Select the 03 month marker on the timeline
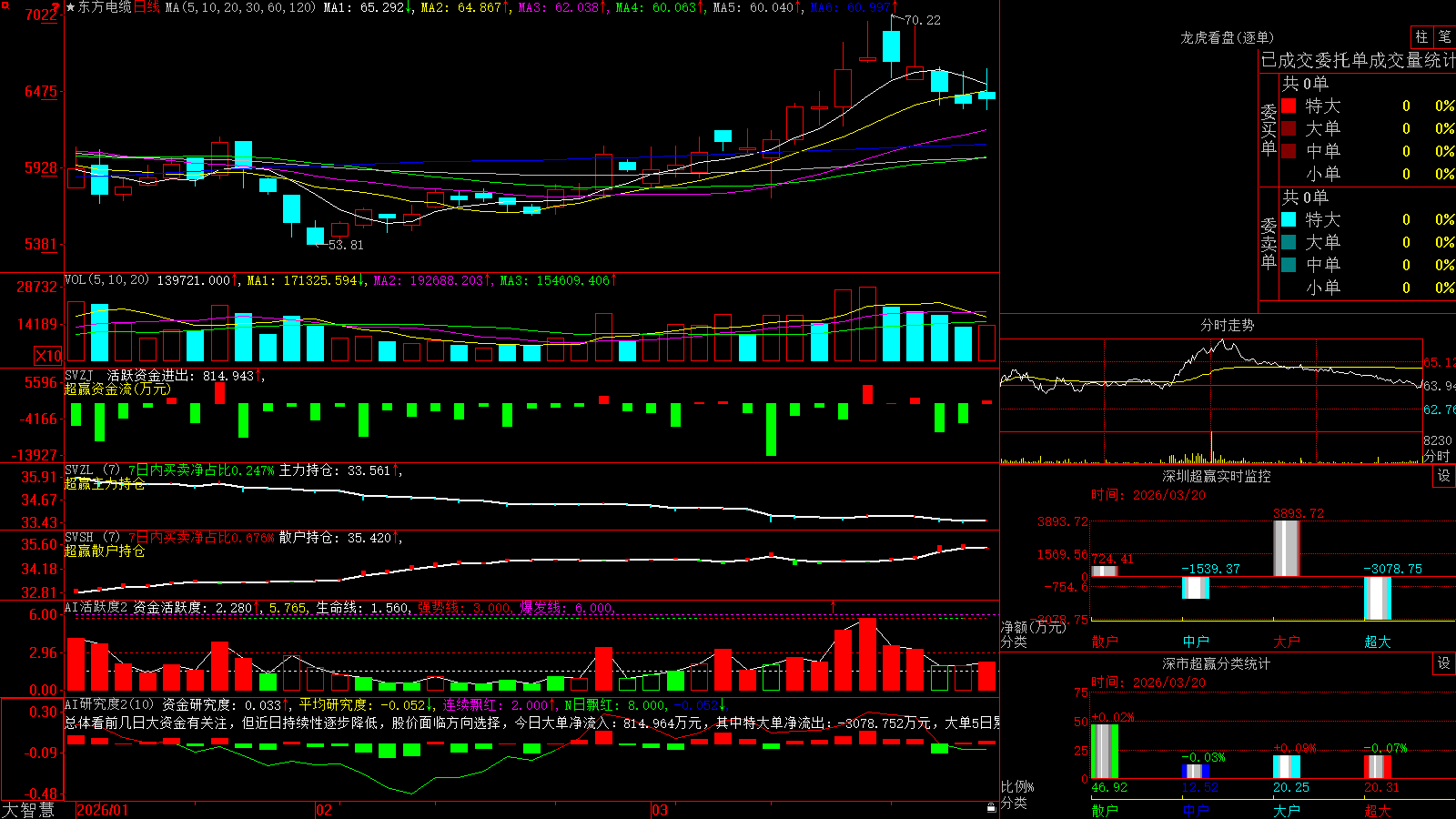Viewport: 1456px width, 819px height. [660, 810]
